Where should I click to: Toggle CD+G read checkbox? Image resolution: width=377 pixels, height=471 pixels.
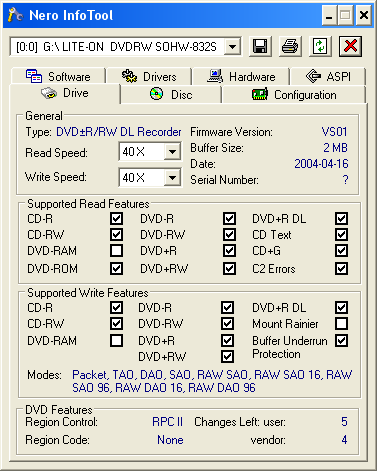tap(342, 250)
